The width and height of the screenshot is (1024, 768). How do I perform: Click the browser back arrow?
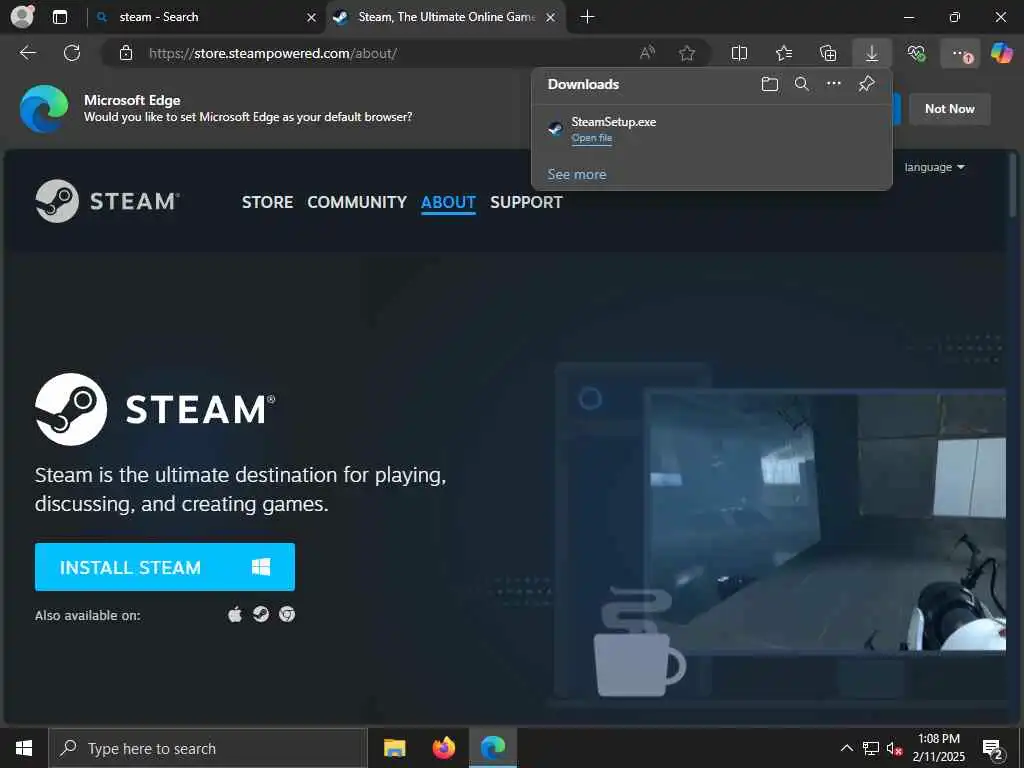click(28, 53)
